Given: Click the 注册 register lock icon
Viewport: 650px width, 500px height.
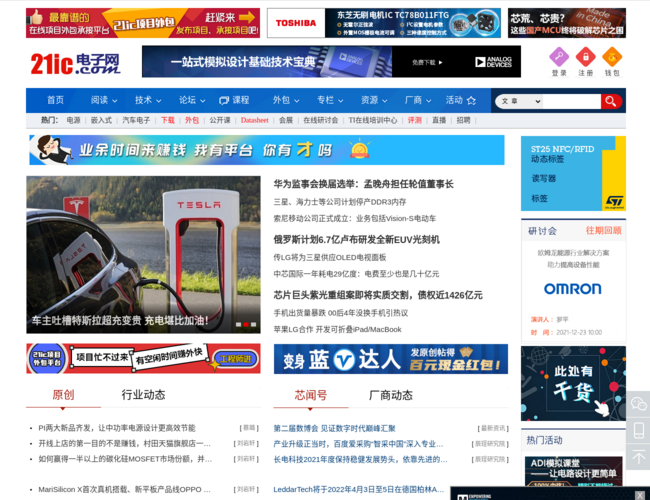Looking at the screenshot, I should pyautogui.click(x=586, y=57).
